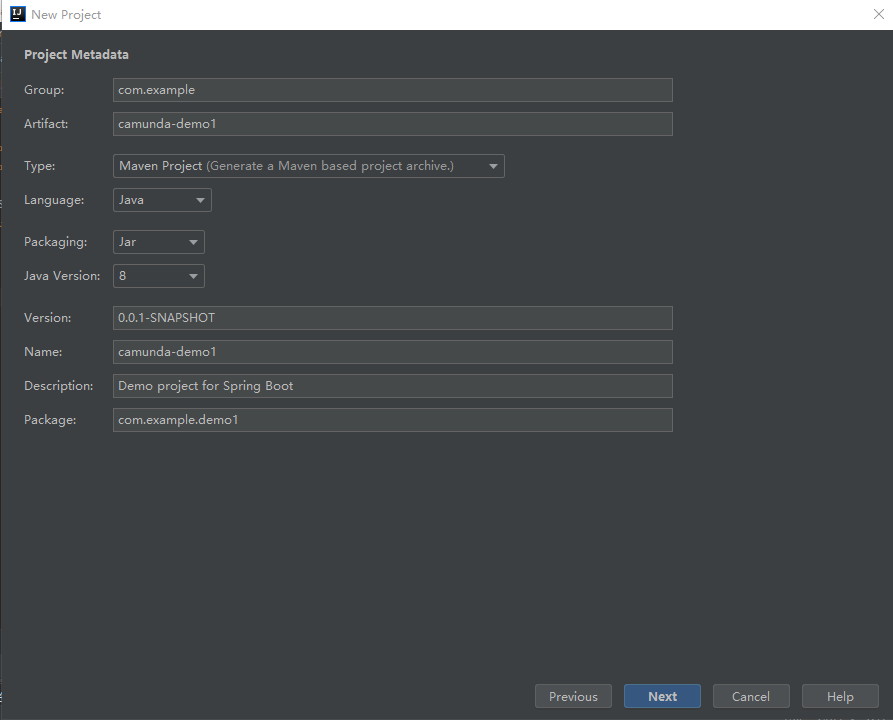Image resolution: width=893 pixels, height=720 pixels.
Task: Open Help for this dialog
Action: [840, 697]
